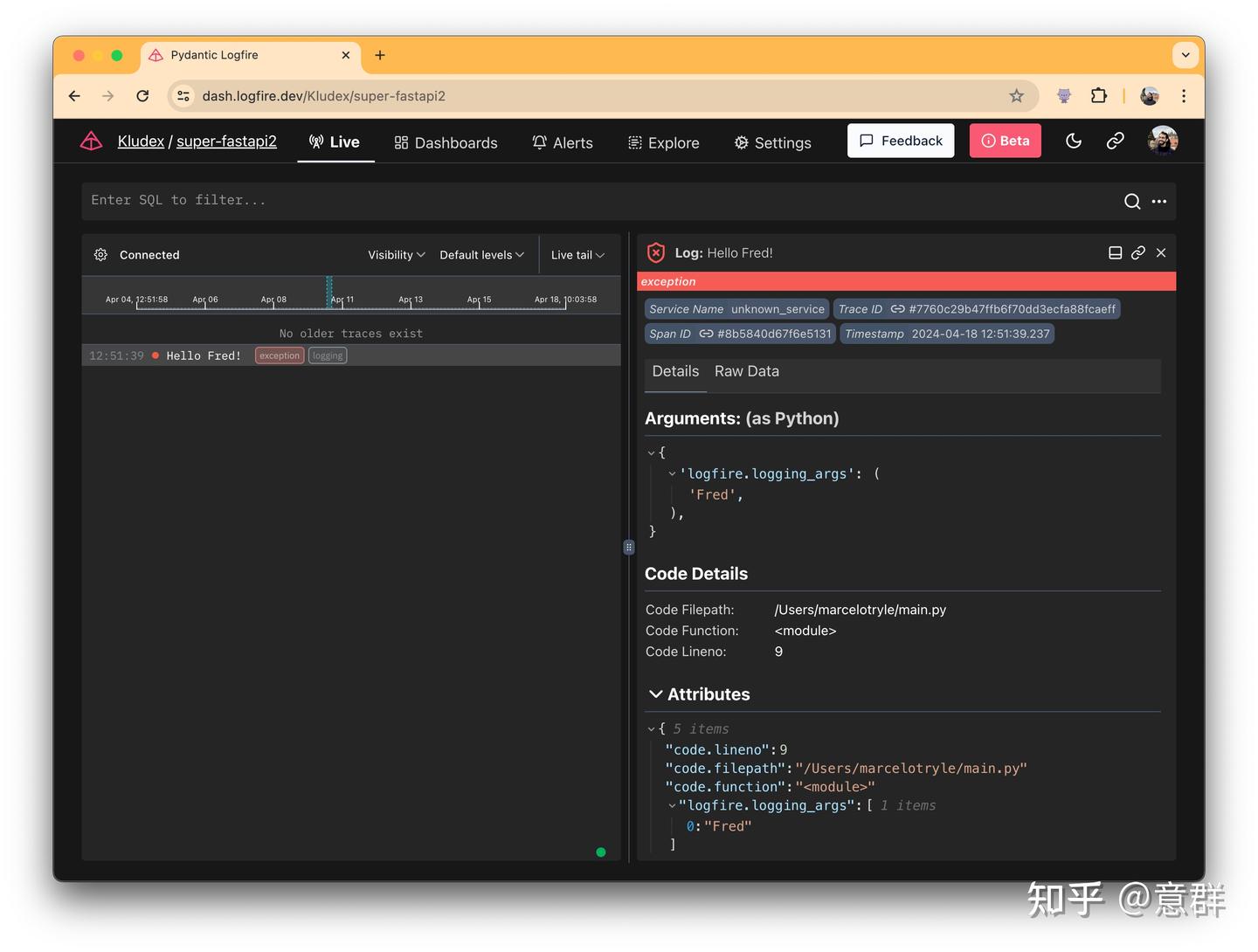The height and width of the screenshot is (952, 1258).
Task: Open the Default levels dropdown
Action: point(481,254)
